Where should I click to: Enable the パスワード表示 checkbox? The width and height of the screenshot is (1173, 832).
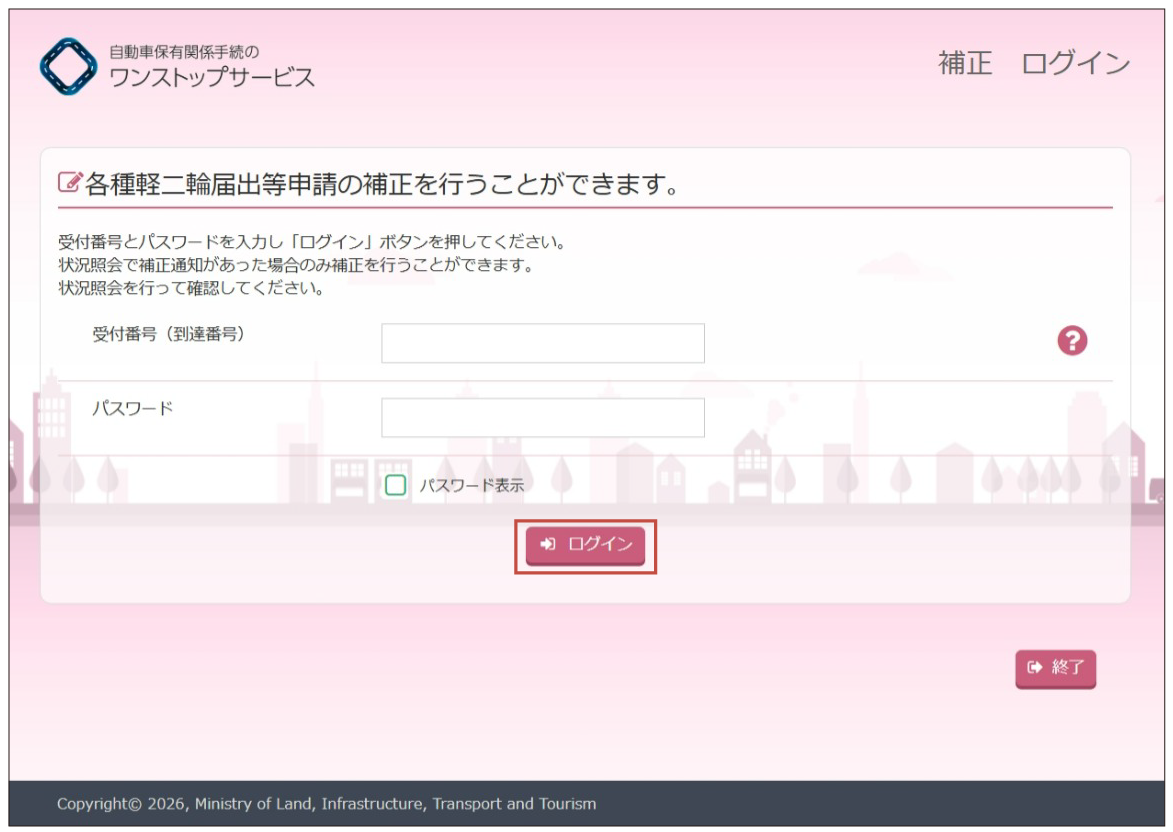396,486
